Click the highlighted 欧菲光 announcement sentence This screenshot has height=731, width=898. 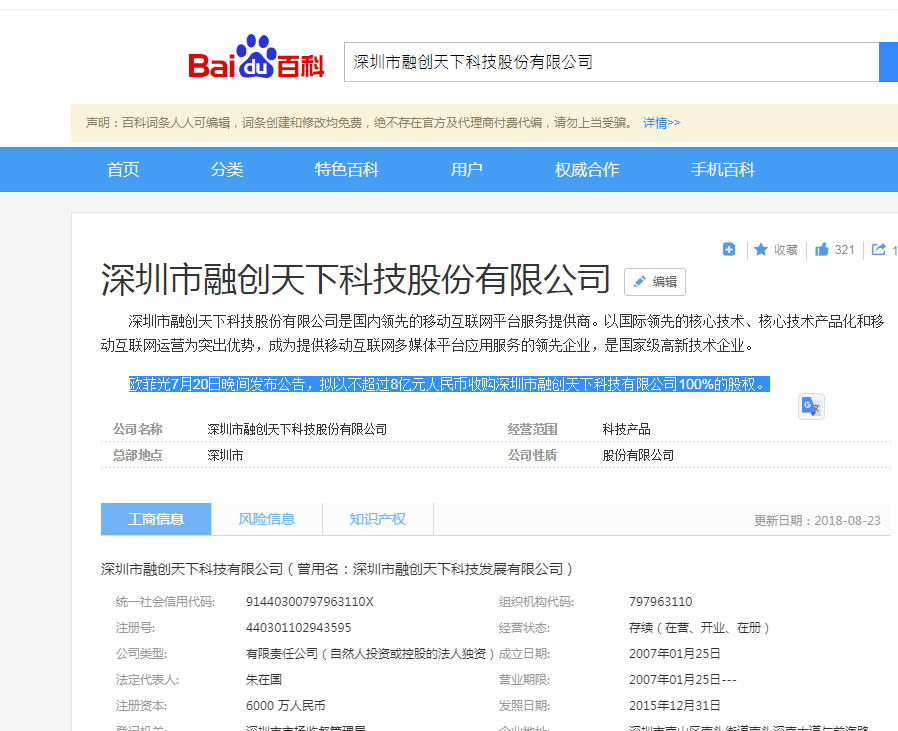[449, 384]
